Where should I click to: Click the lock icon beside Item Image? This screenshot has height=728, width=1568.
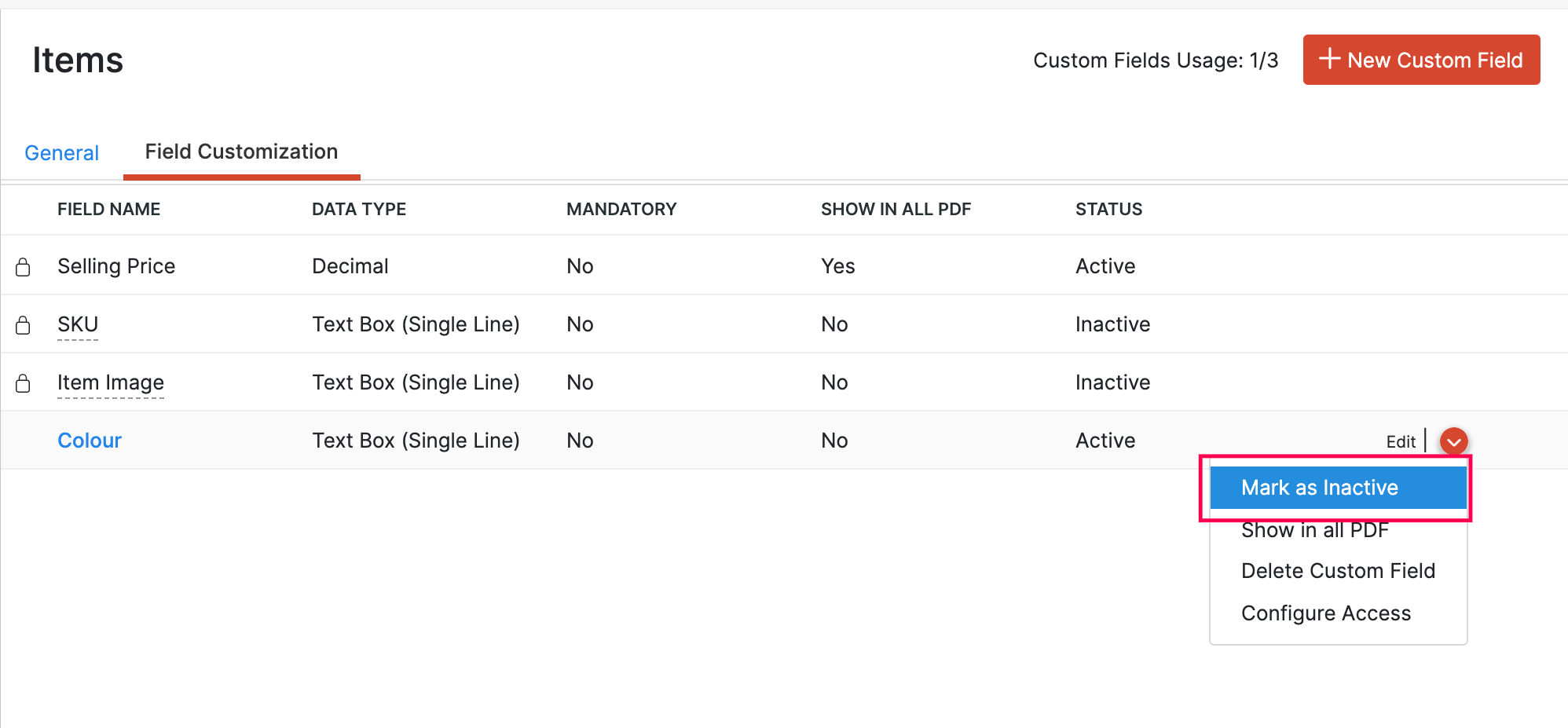point(23,383)
